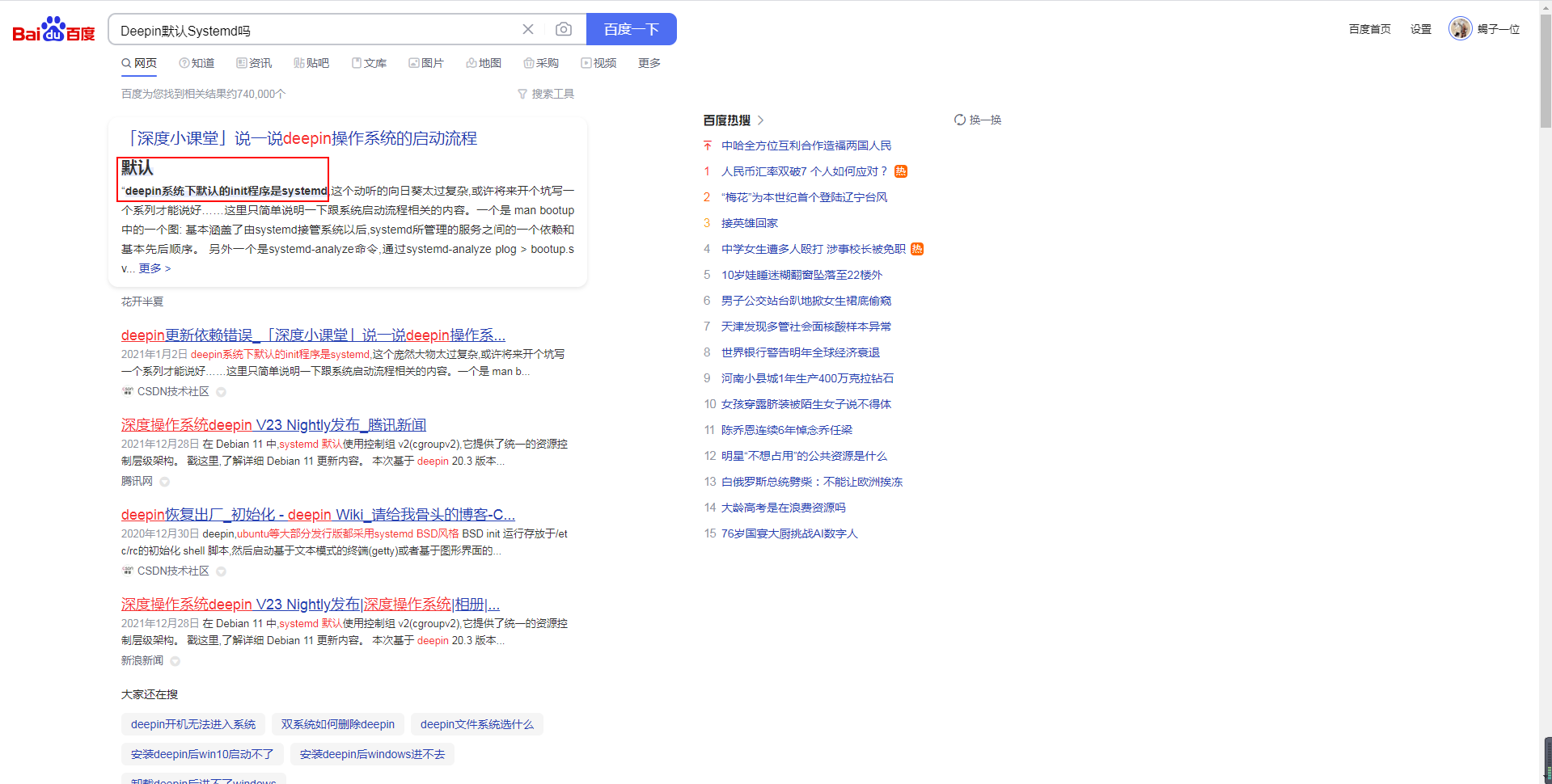This screenshot has width=1552, height=784.
Task: Click the verification icon next to 新浪新闻
Action: (x=175, y=661)
